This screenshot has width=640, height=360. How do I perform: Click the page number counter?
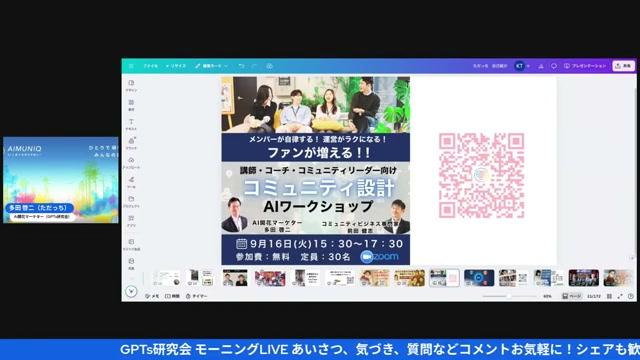(593, 296)
